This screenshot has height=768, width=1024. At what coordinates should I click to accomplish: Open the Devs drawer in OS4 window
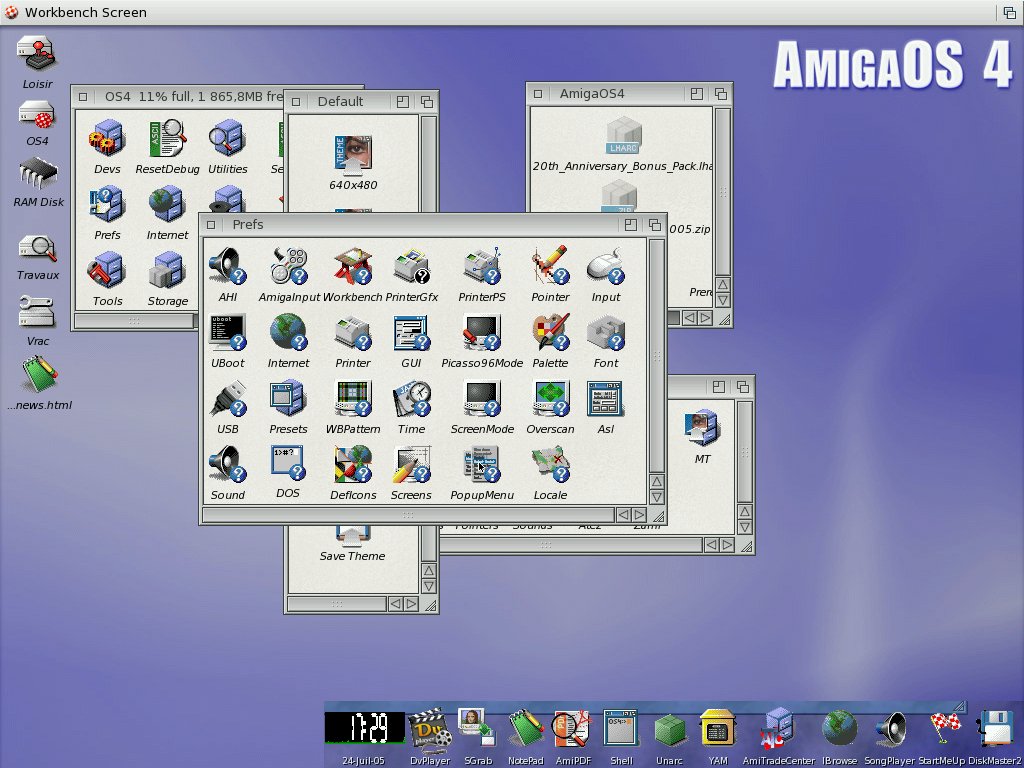point(107,138)
